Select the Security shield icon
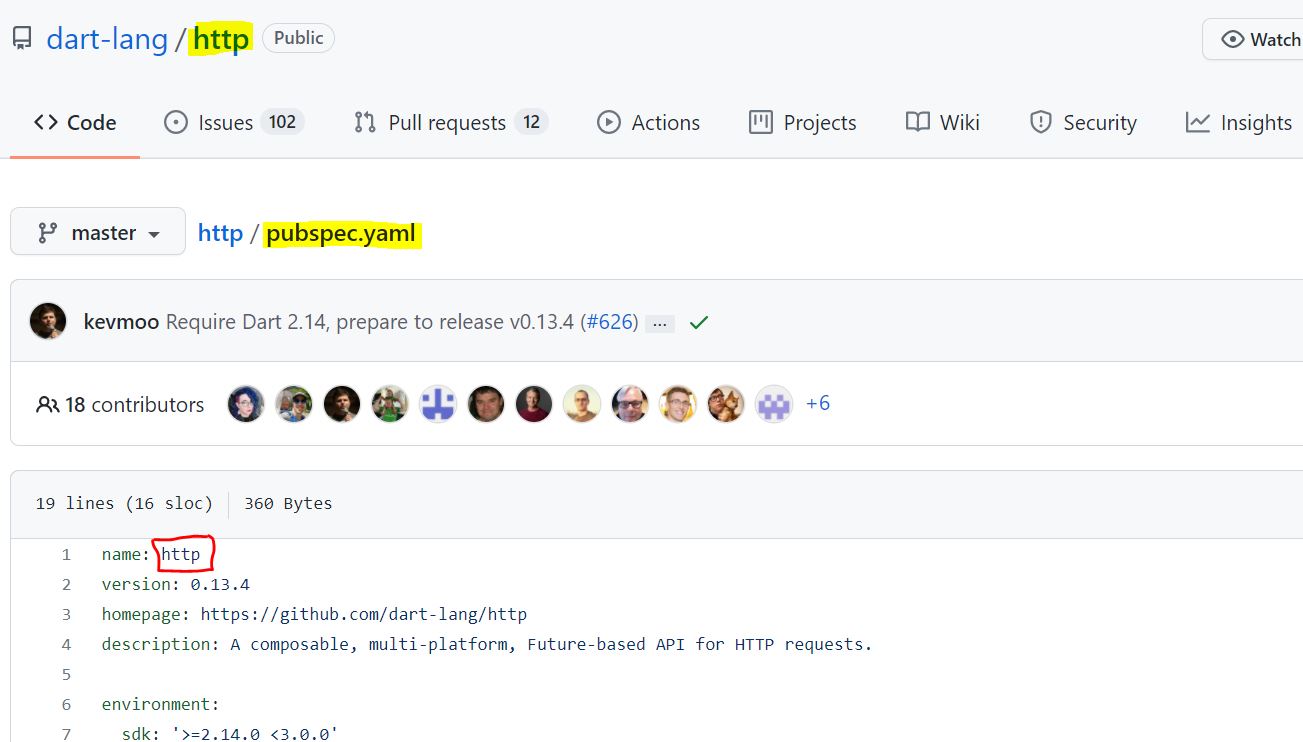The image size is (1303, 742). pyautogui.click(x=1040, y=122)
